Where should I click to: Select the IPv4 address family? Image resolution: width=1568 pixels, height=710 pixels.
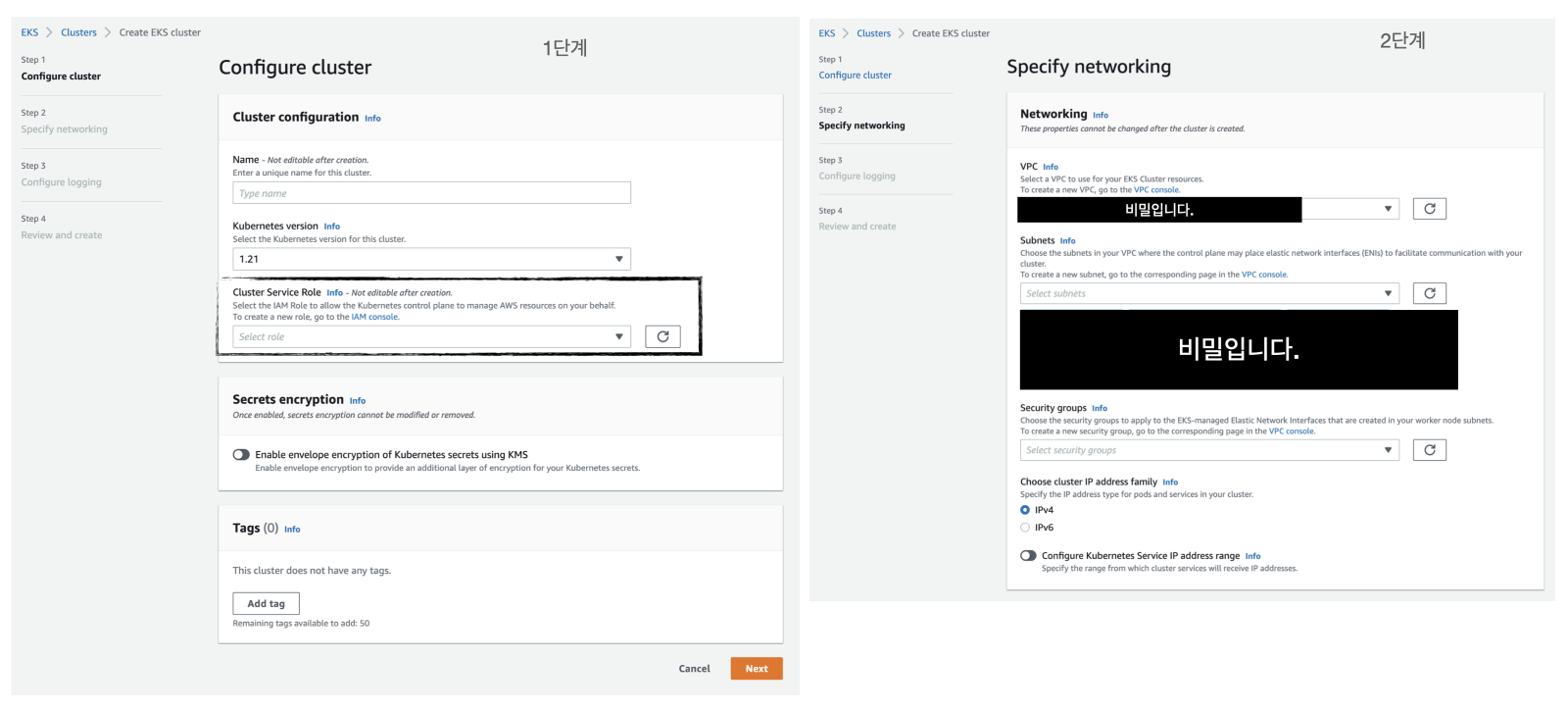click(1025, 510)
